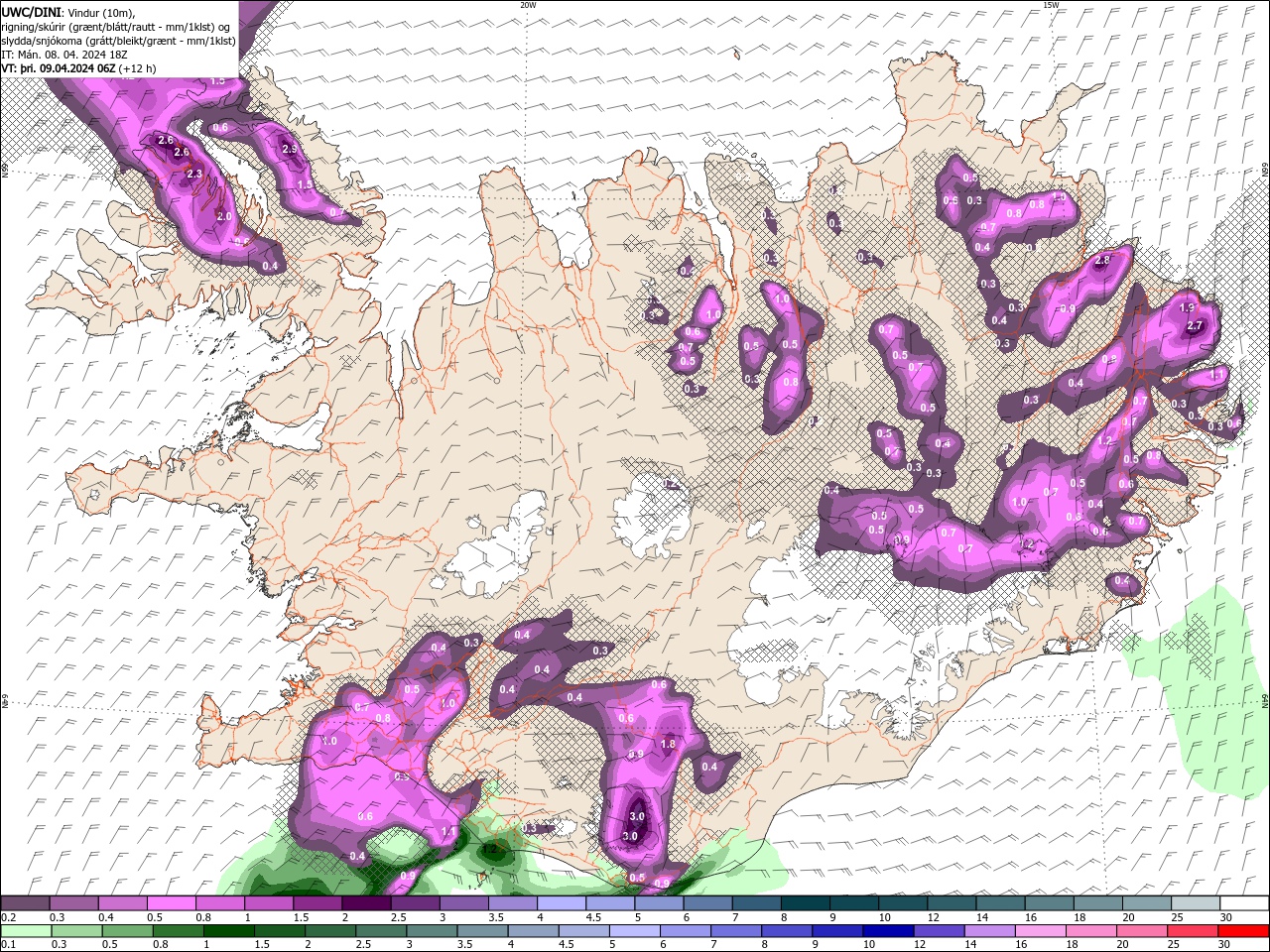Click the '20W' longitude label
The image size is (1270, 952).
528,5
